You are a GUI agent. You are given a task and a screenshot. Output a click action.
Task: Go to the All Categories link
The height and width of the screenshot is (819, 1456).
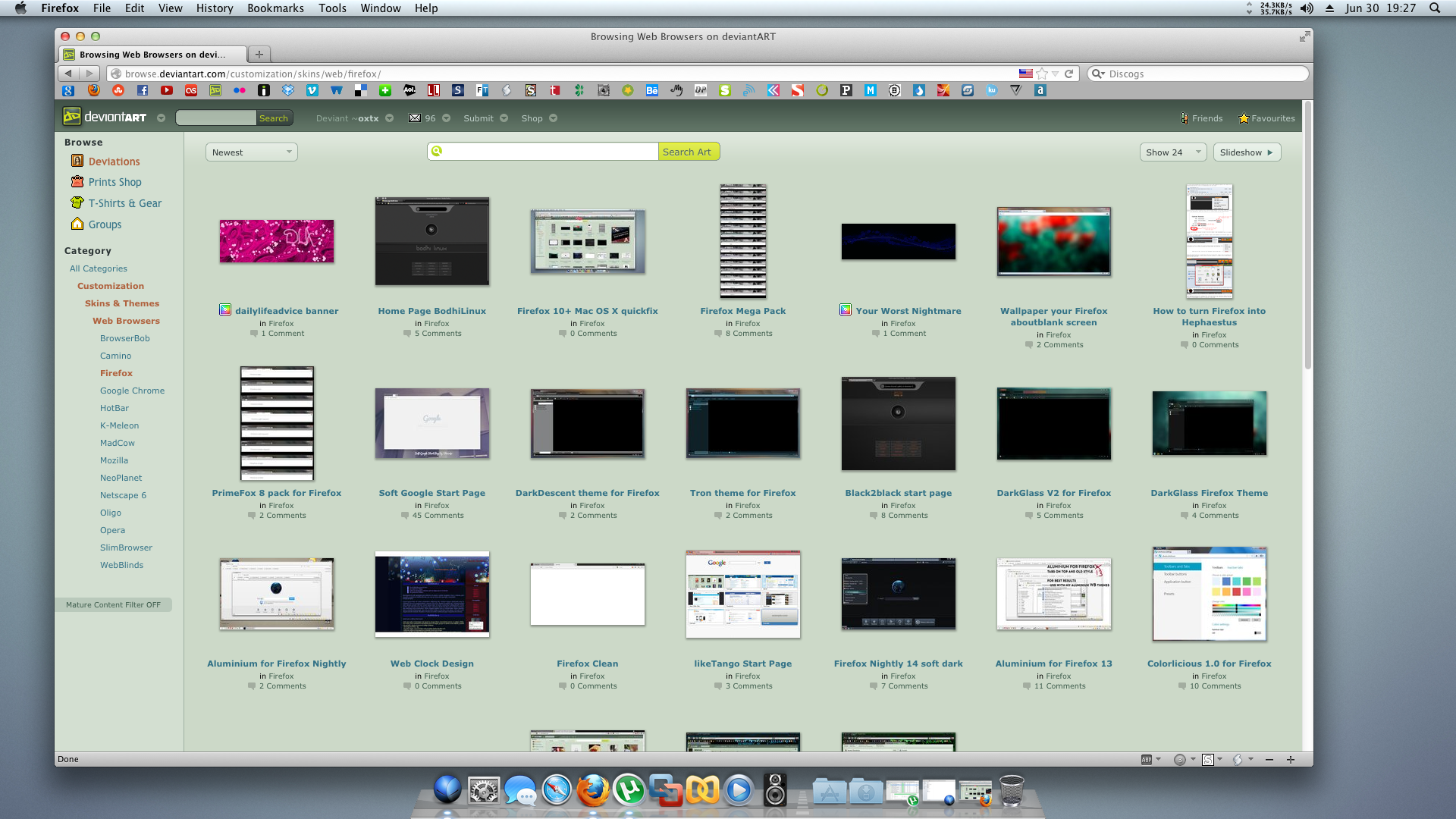[99, 268]
